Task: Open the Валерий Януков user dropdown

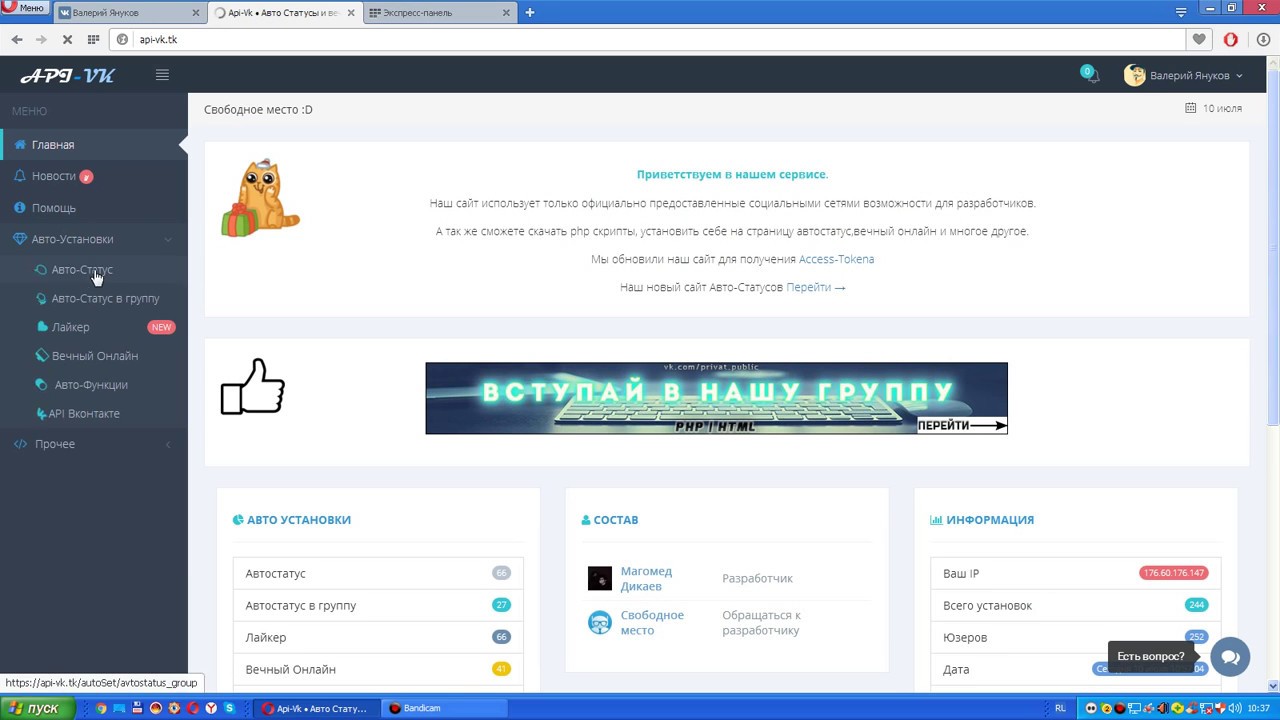Action: tap(1183, 75)
